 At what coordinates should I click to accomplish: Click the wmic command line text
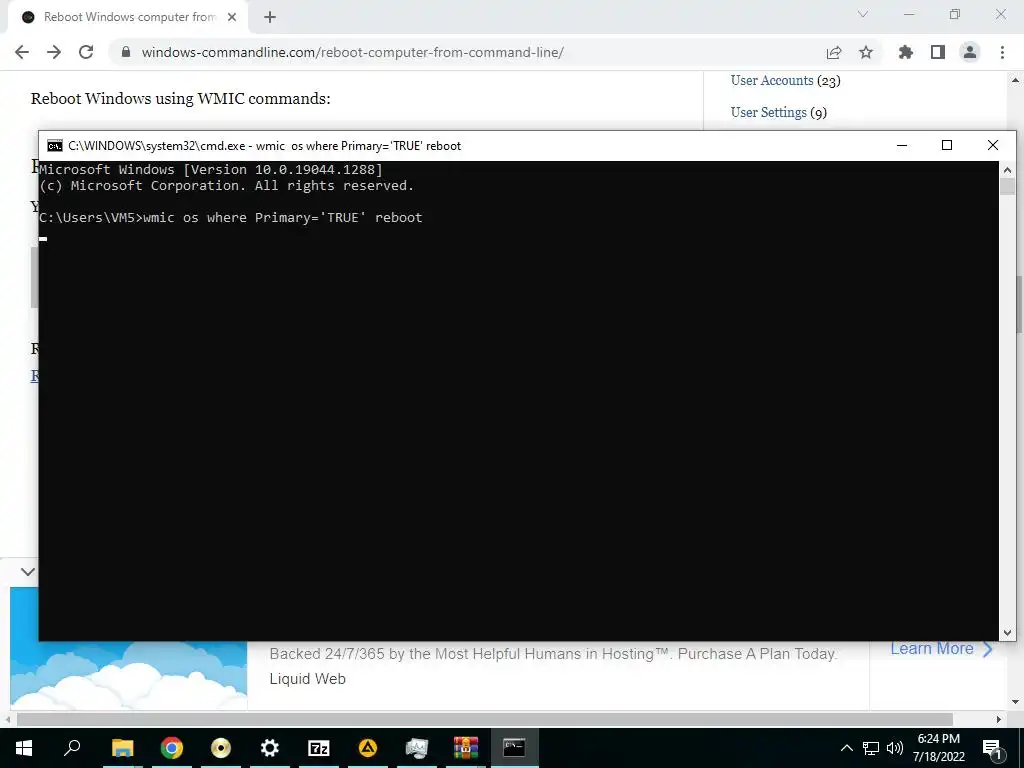283,217
